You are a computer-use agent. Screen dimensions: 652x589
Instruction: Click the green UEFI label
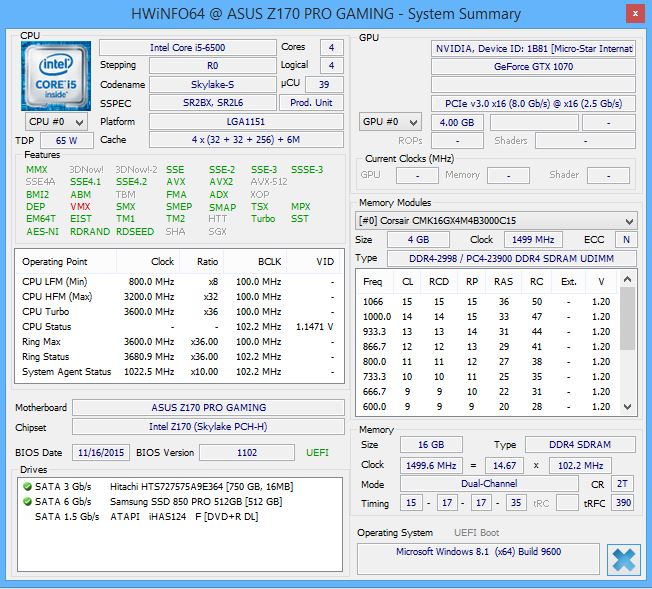[x=317, y=453]
